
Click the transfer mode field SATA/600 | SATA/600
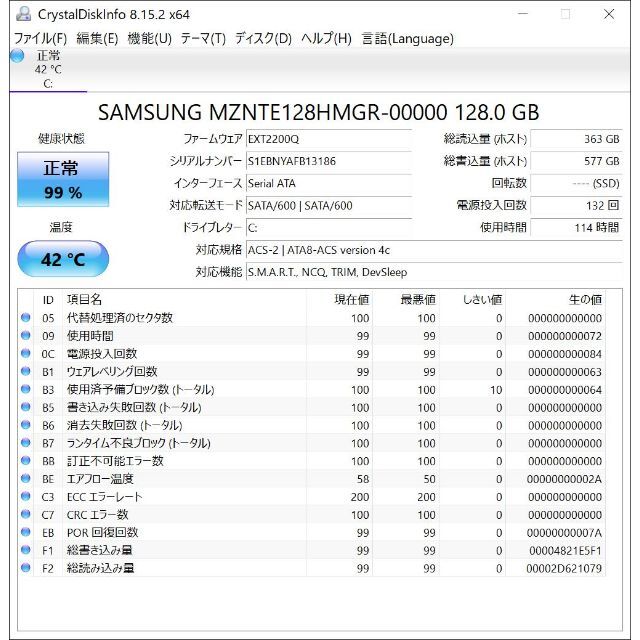pos(329,205)
